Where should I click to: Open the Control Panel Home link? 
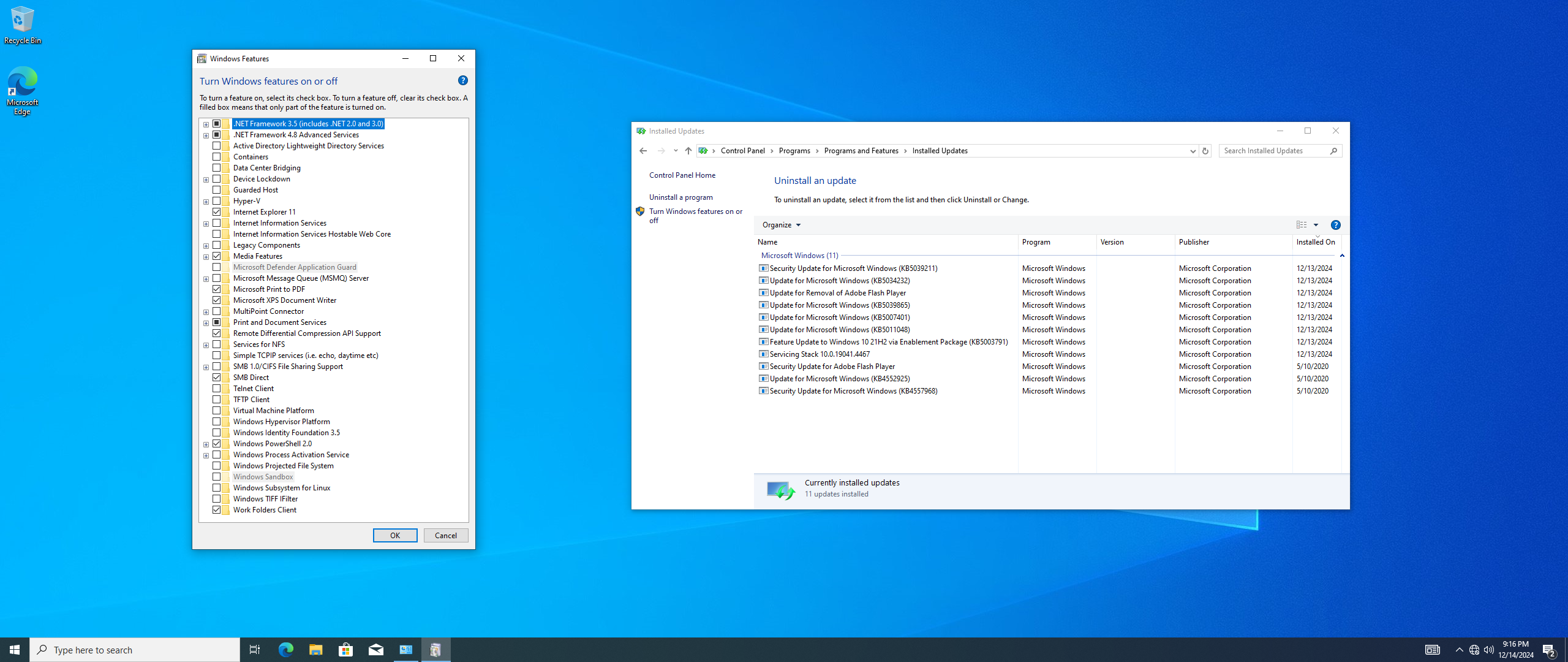pyautogui.click(x=682, y=175)
